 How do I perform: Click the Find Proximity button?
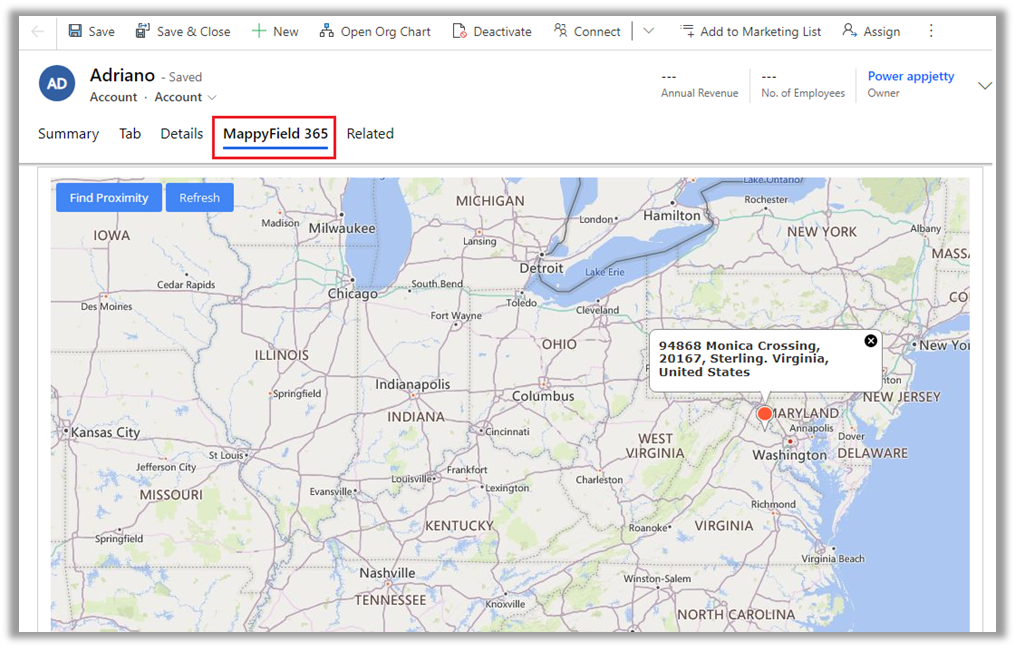click(x=108, y=198)
